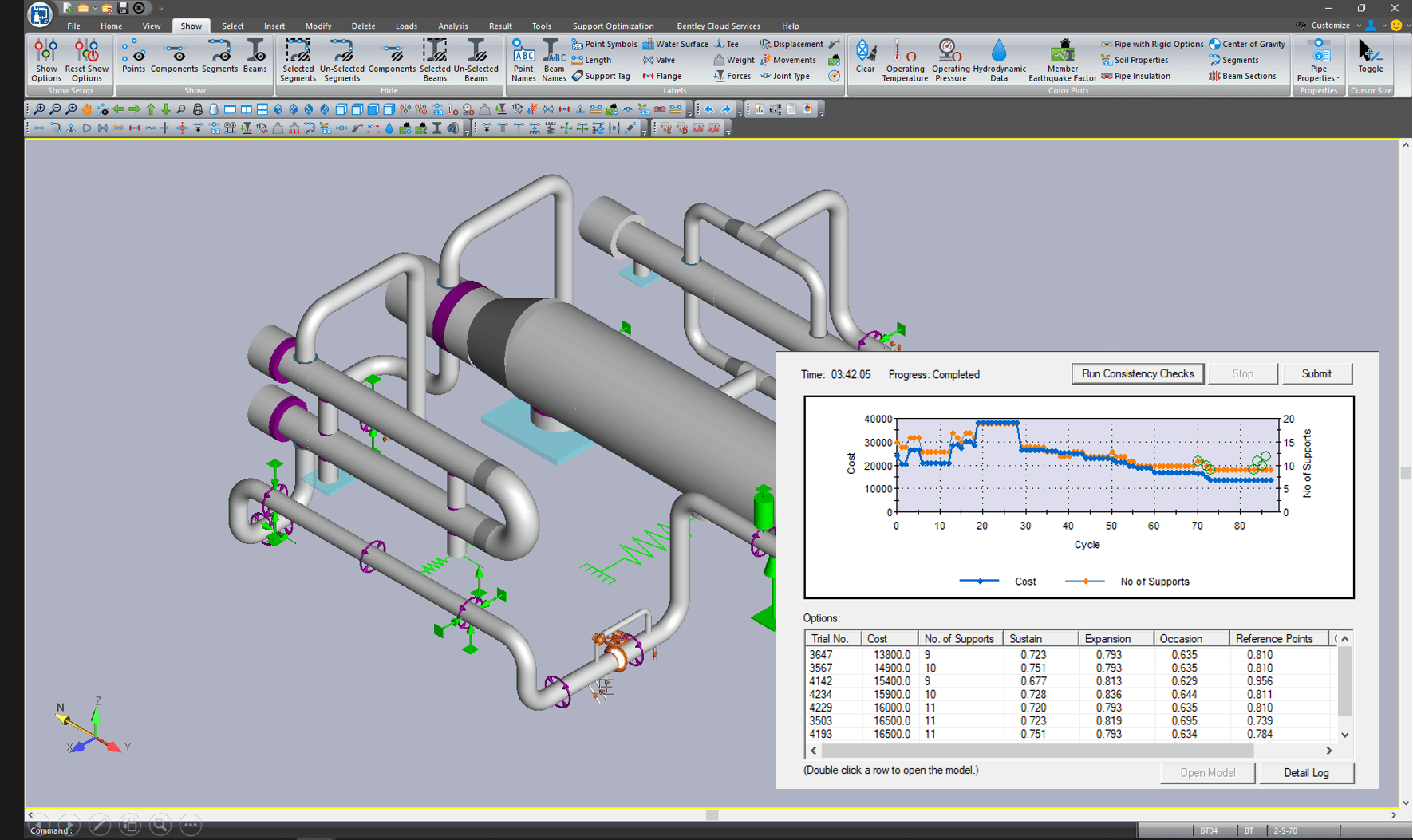Show Member Earthquake Factor plot

click(1063, 60)
